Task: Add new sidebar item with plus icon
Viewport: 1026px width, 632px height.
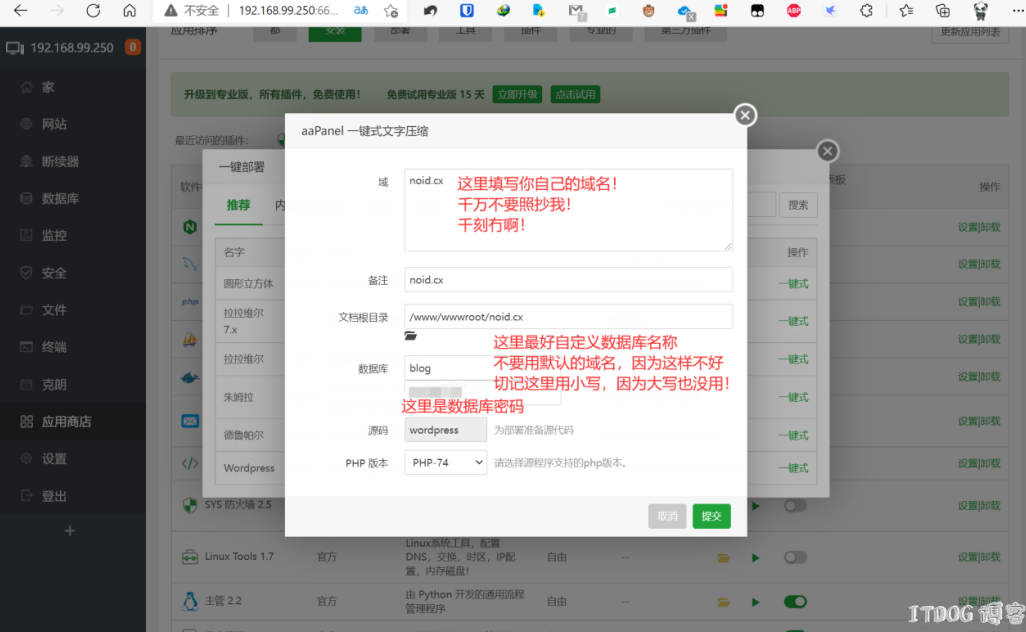Action: tap(69, 531)
